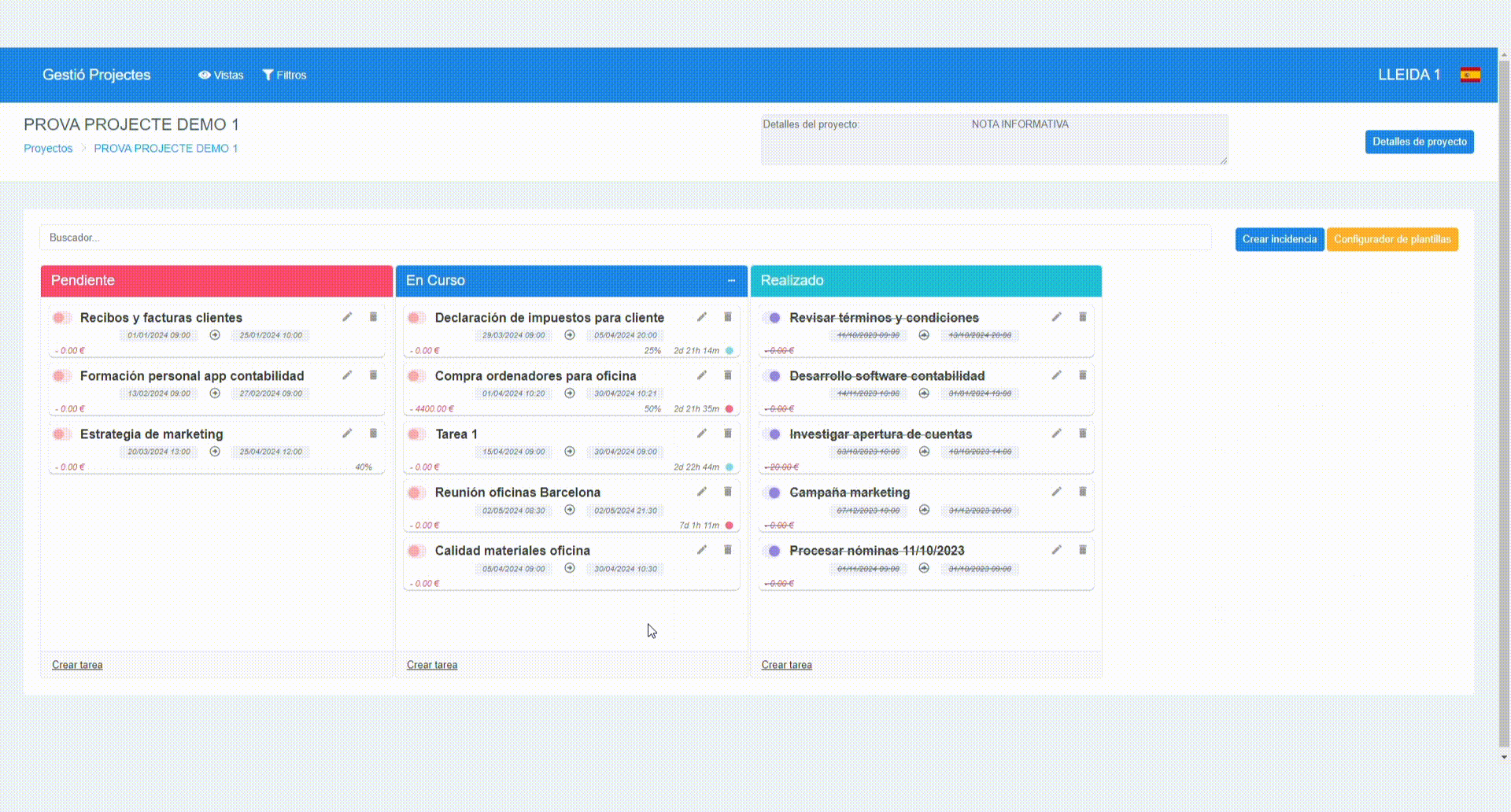The width and height of the screenshot is (1511, 812).
Task: Edit the Recibos y facturas clientes task
Action: point(347,317)
